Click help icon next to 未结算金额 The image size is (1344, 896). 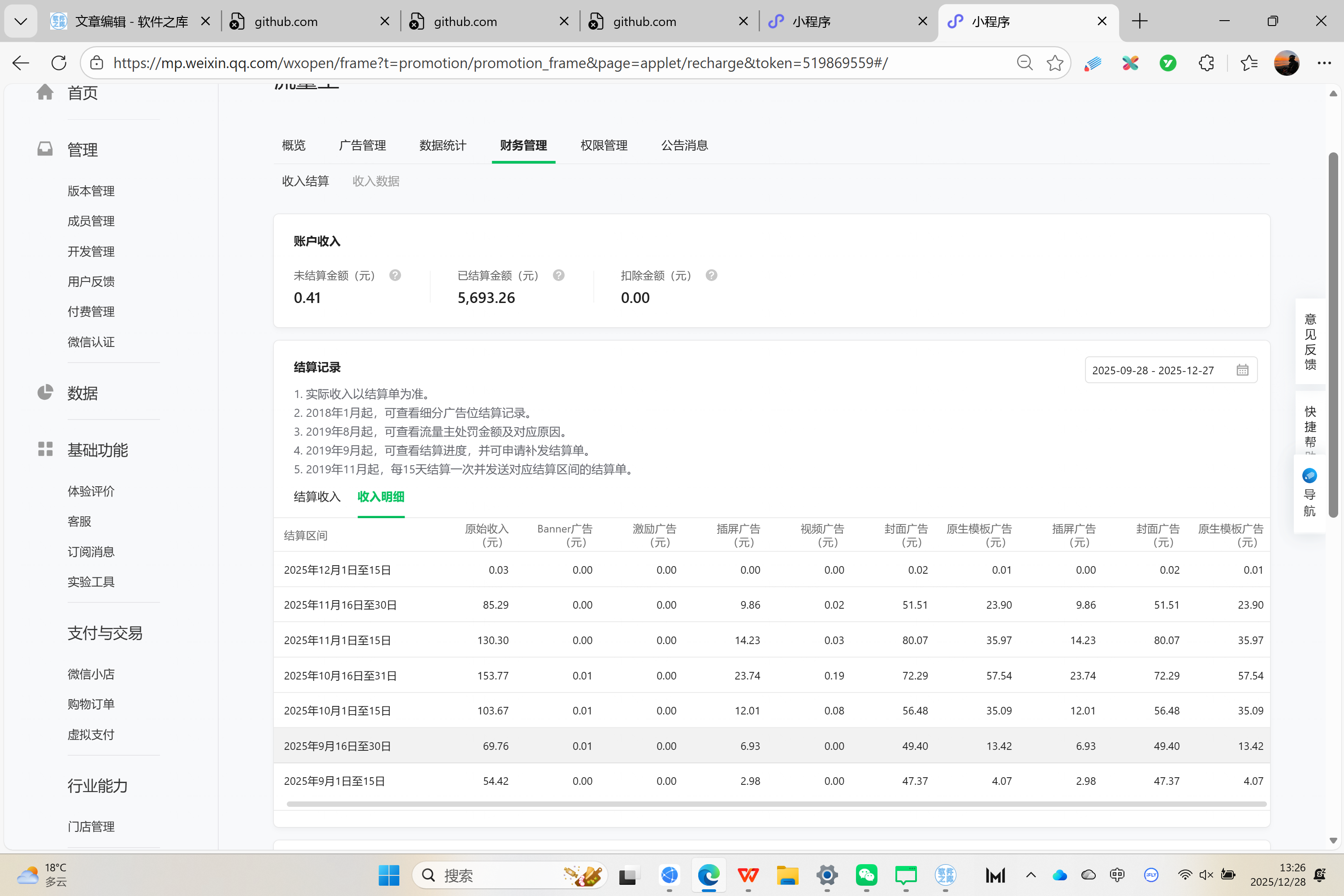coord(395,275)
